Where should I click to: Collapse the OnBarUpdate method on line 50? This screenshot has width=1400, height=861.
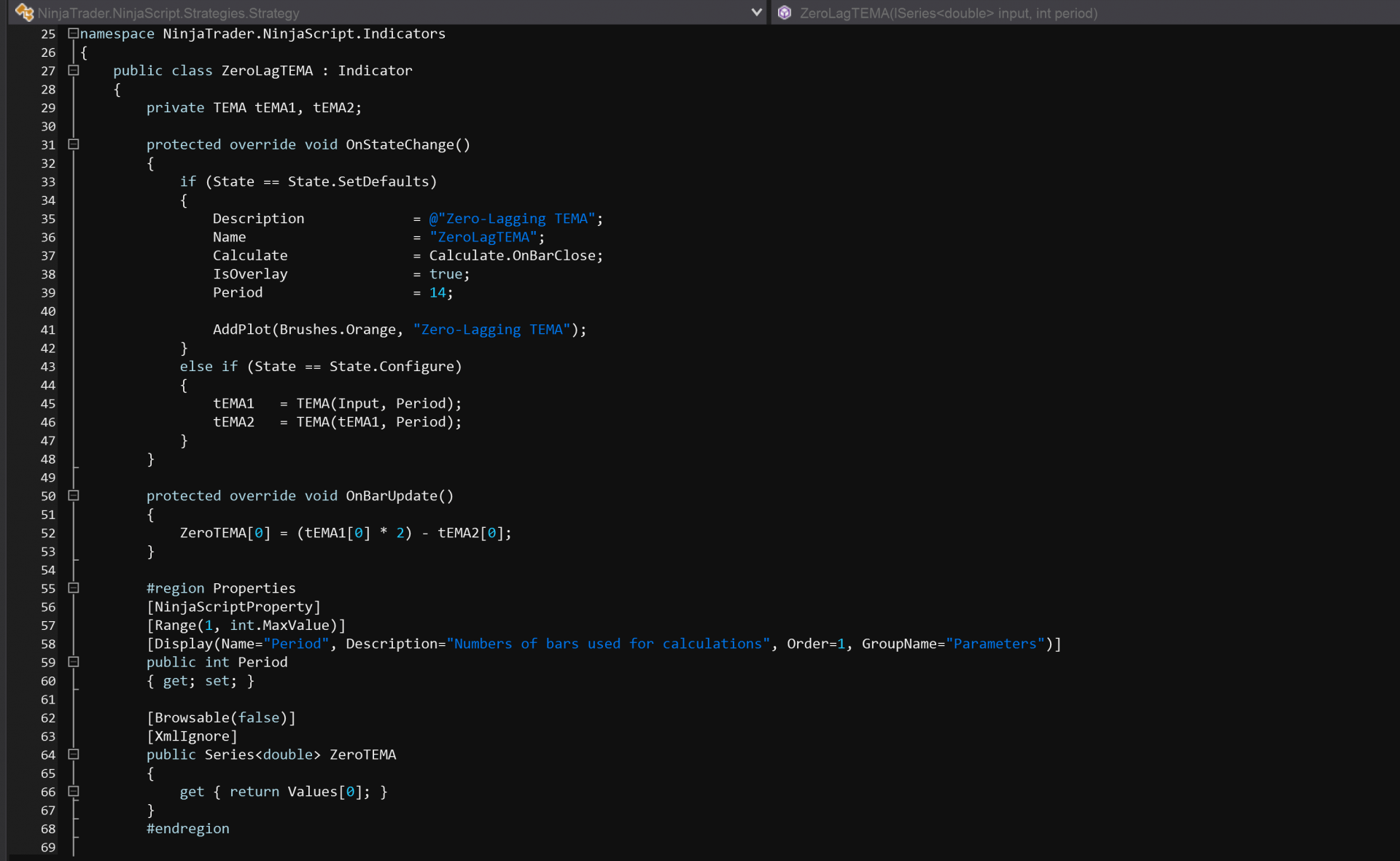73,496
